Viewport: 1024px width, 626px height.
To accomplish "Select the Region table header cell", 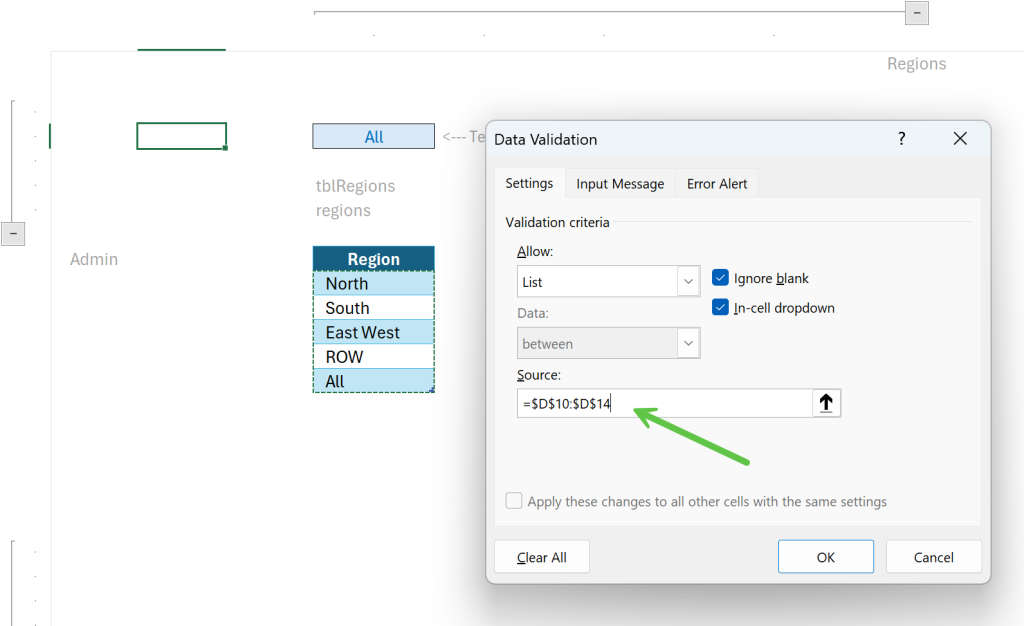I will click(374, 258).
